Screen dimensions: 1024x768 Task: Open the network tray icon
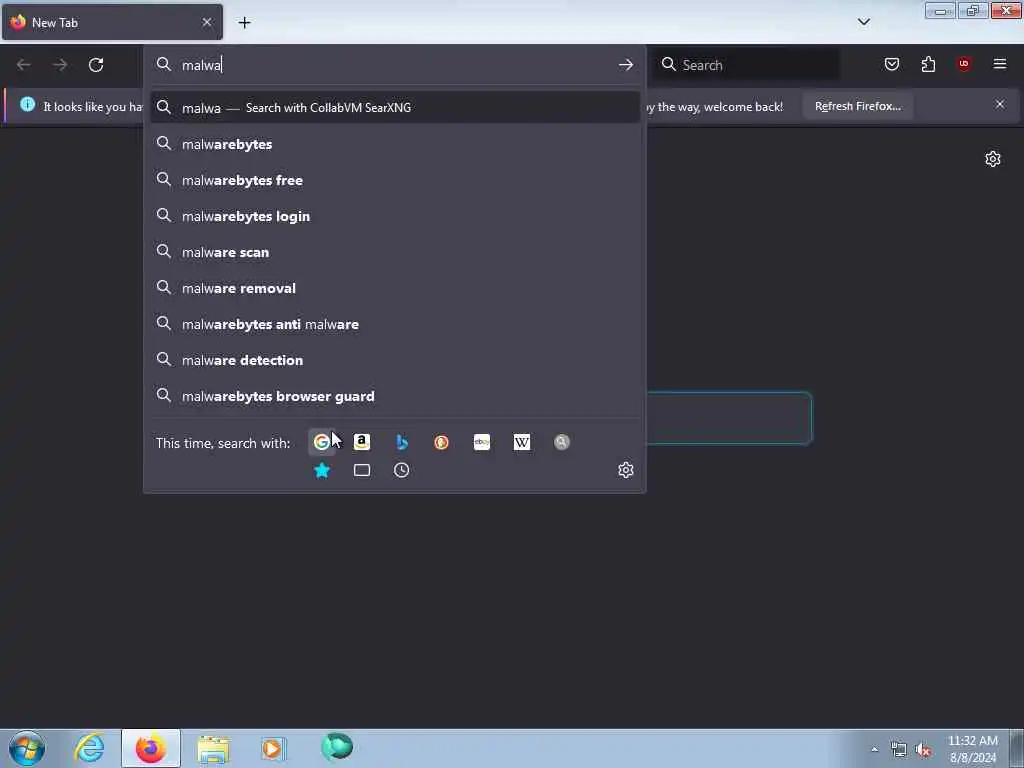point(899,750)
